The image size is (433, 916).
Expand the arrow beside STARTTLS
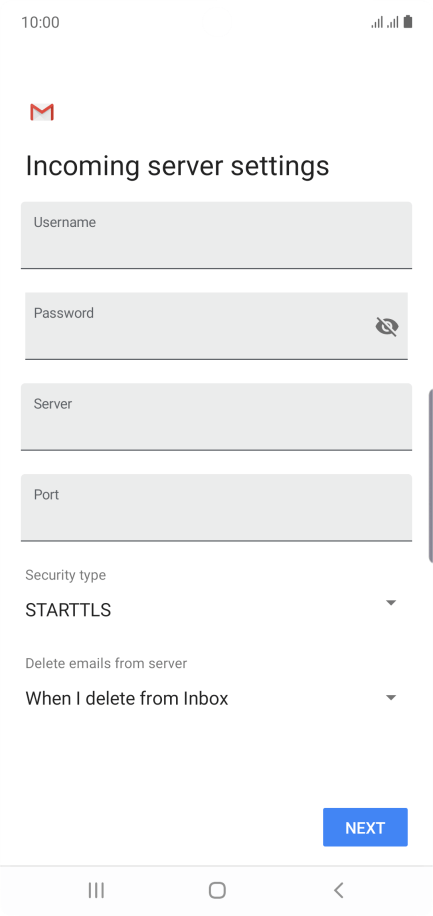coord(392,602)
